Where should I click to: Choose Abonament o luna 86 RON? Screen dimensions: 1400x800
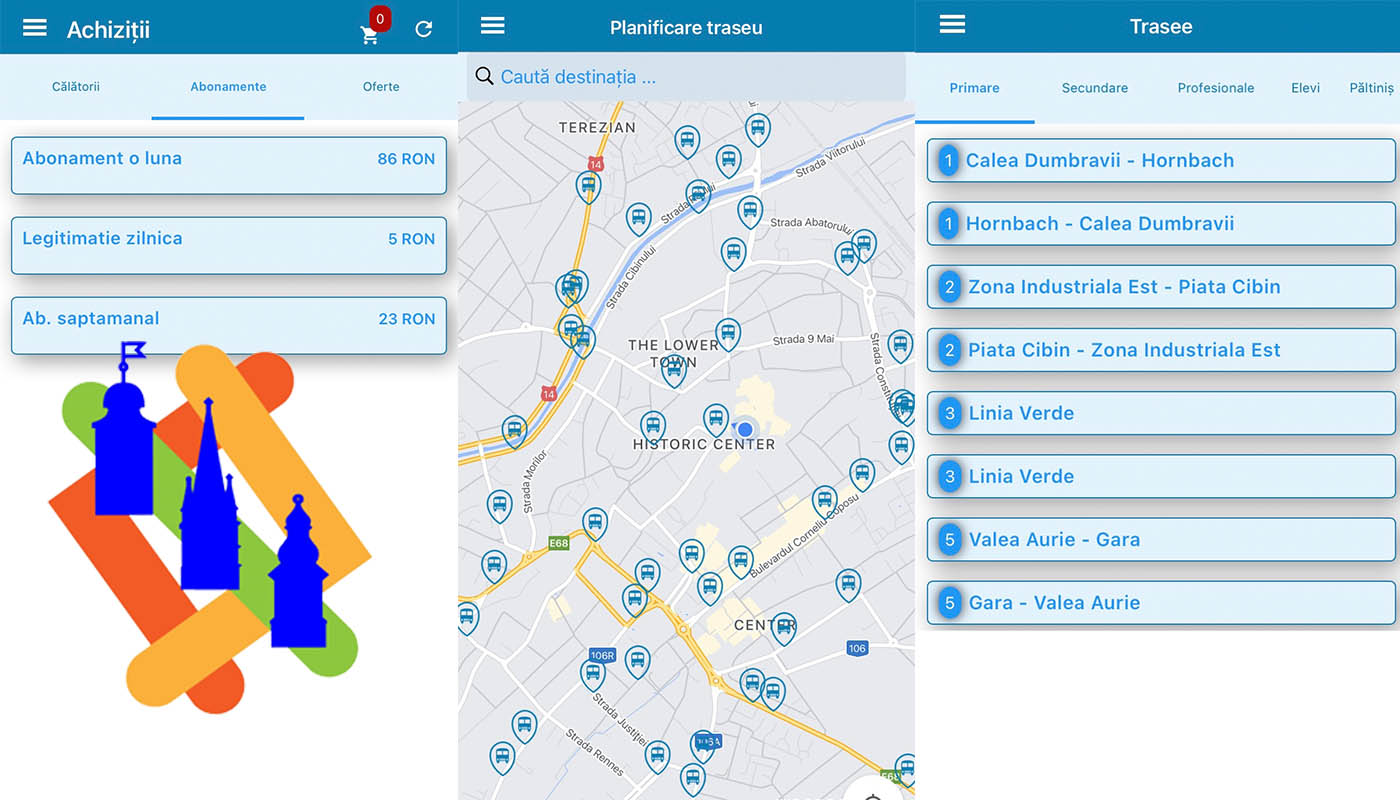click(x=228, y=165)
